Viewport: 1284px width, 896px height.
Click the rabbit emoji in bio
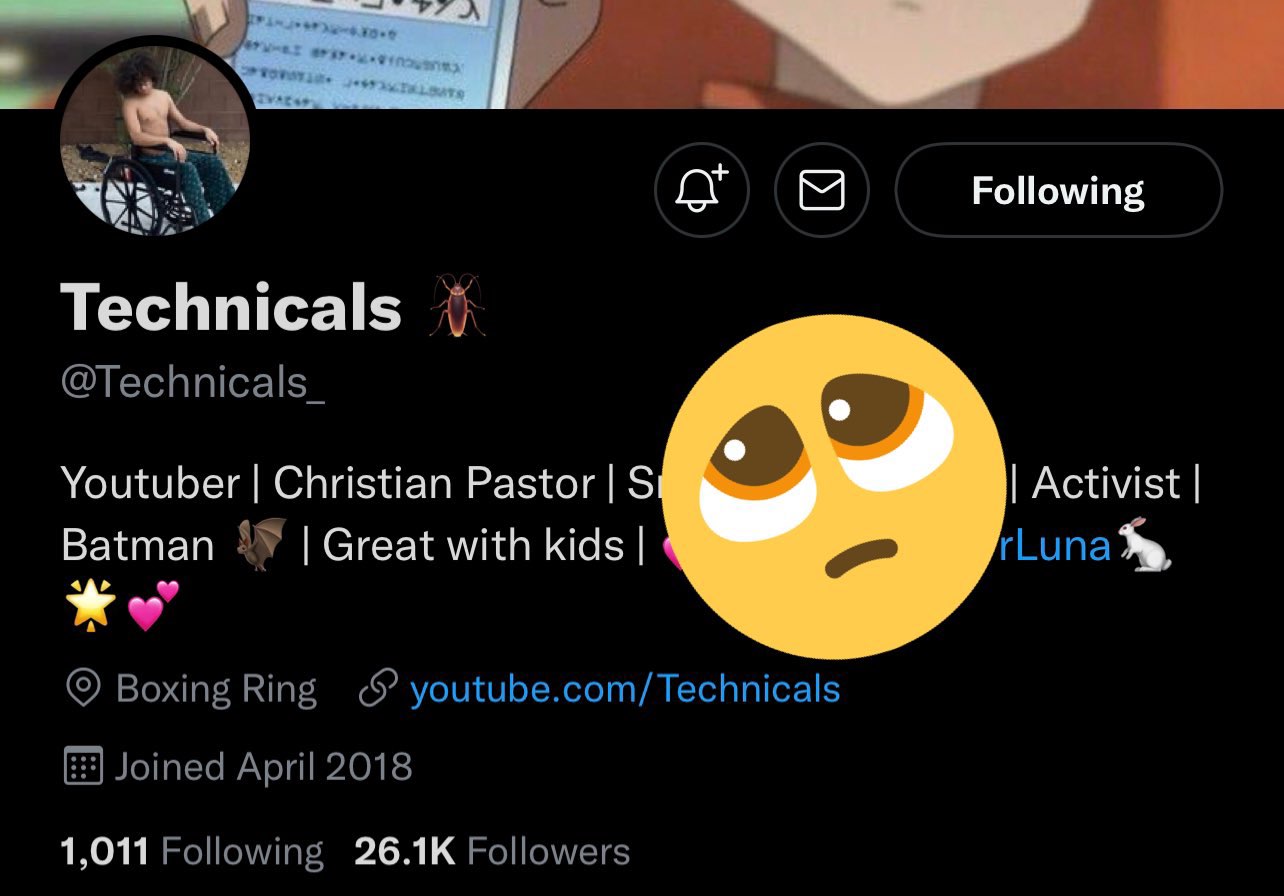[1145, 545]
